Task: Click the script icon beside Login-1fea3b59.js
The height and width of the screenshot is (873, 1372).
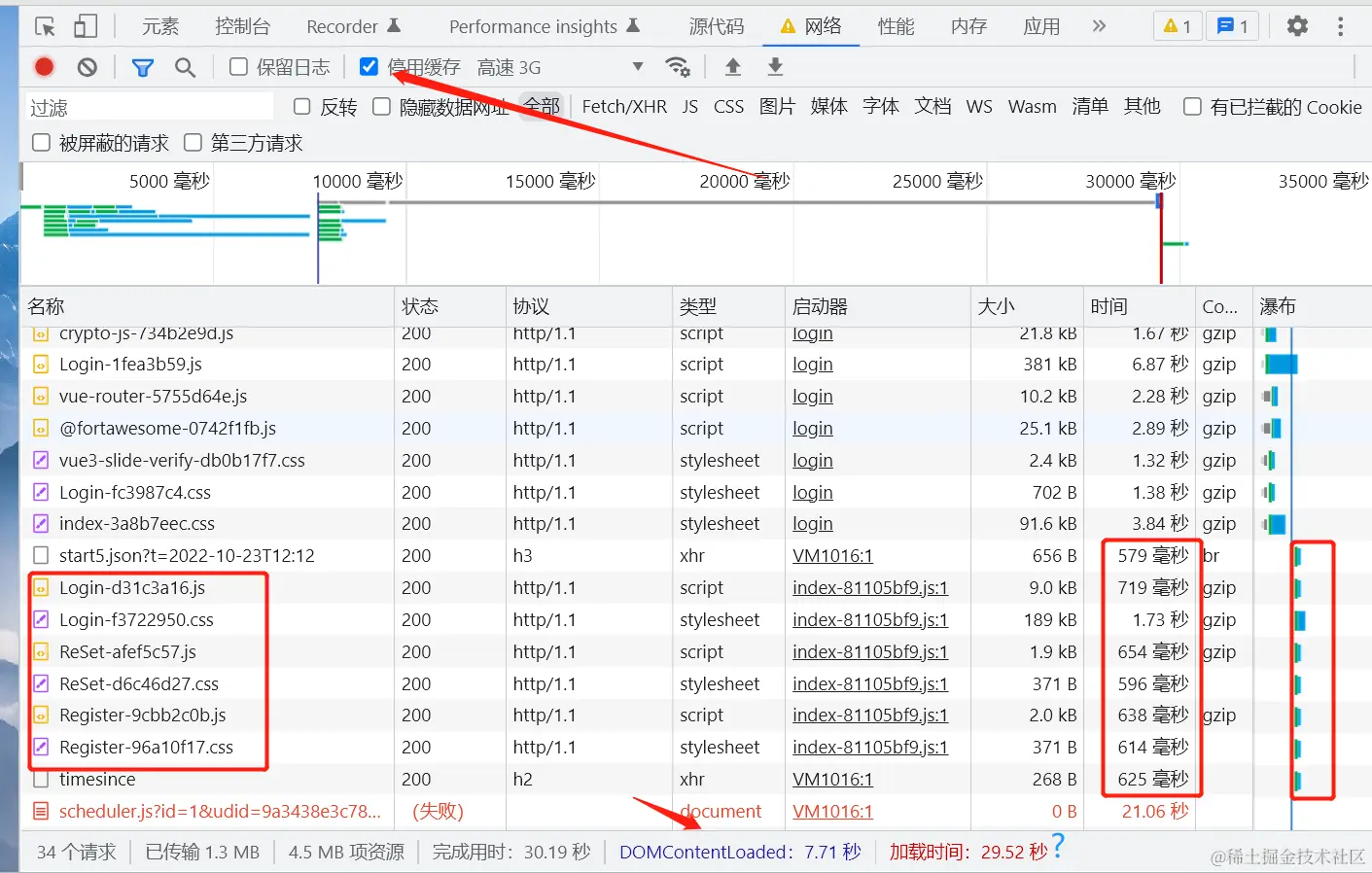Action: (41, 365)
